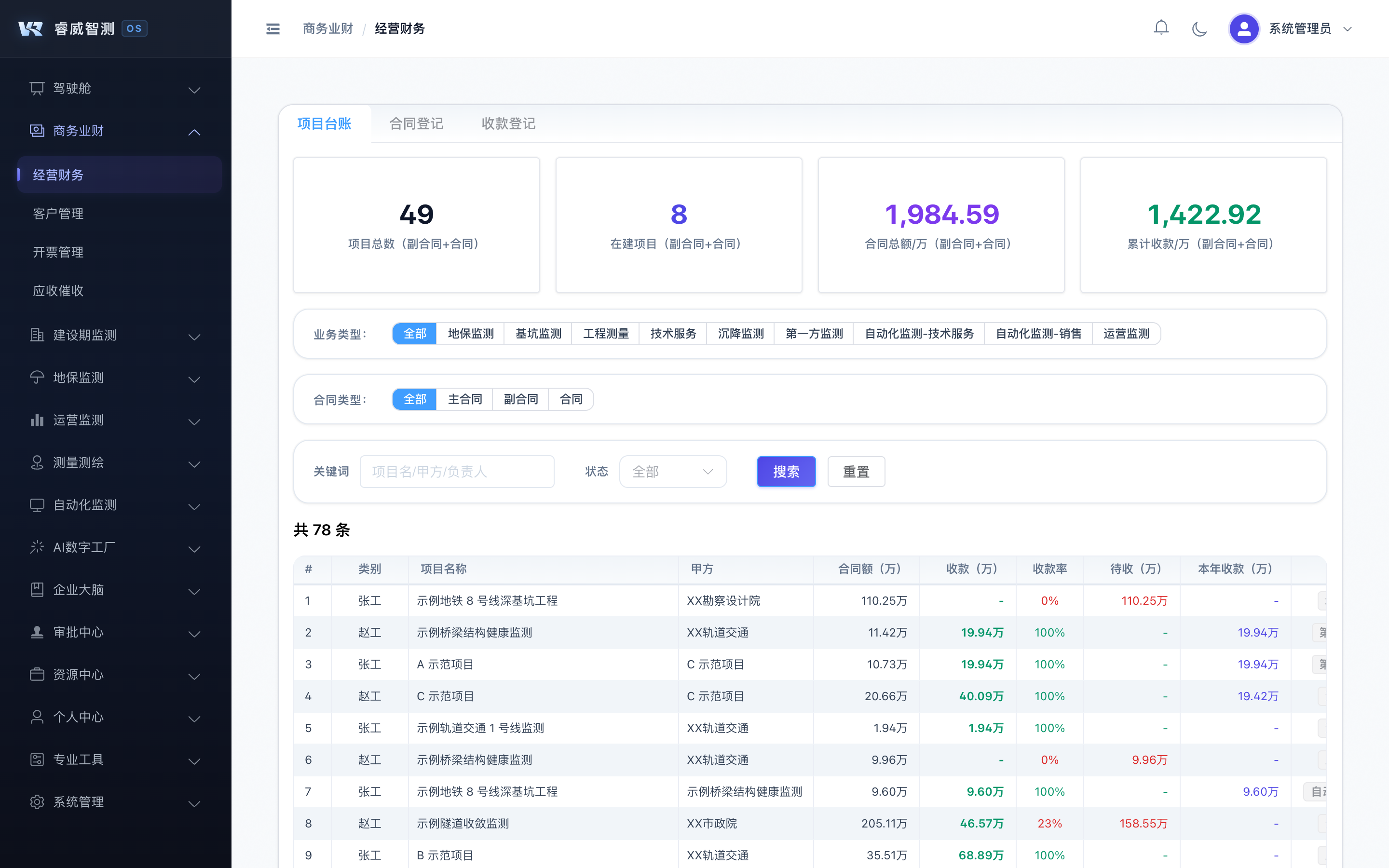Click the 重置 button
Viewport: 1389px width, 868px height.
(x=856, y=472)
